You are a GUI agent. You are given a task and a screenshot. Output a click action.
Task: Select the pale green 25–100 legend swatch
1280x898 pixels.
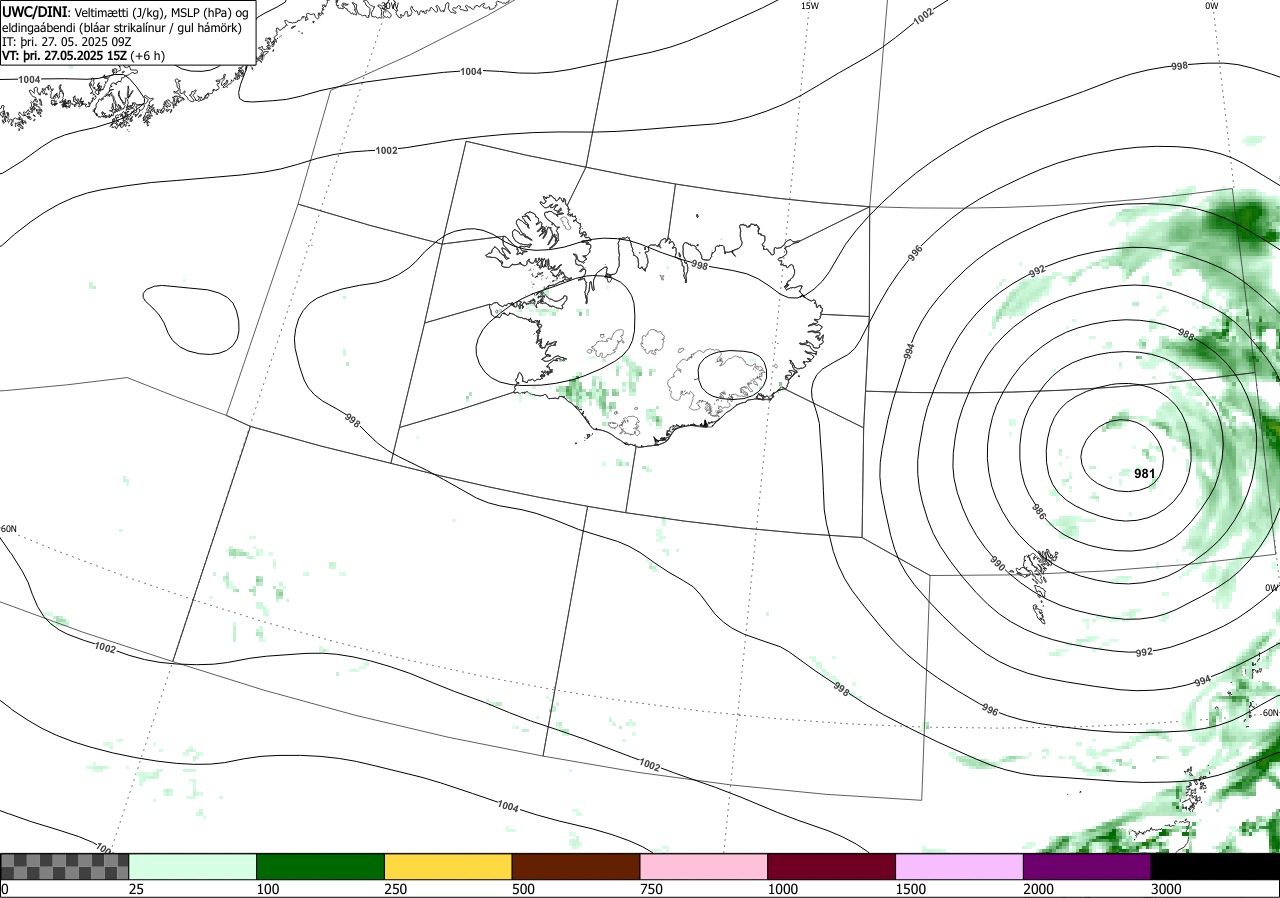point(193,866)
